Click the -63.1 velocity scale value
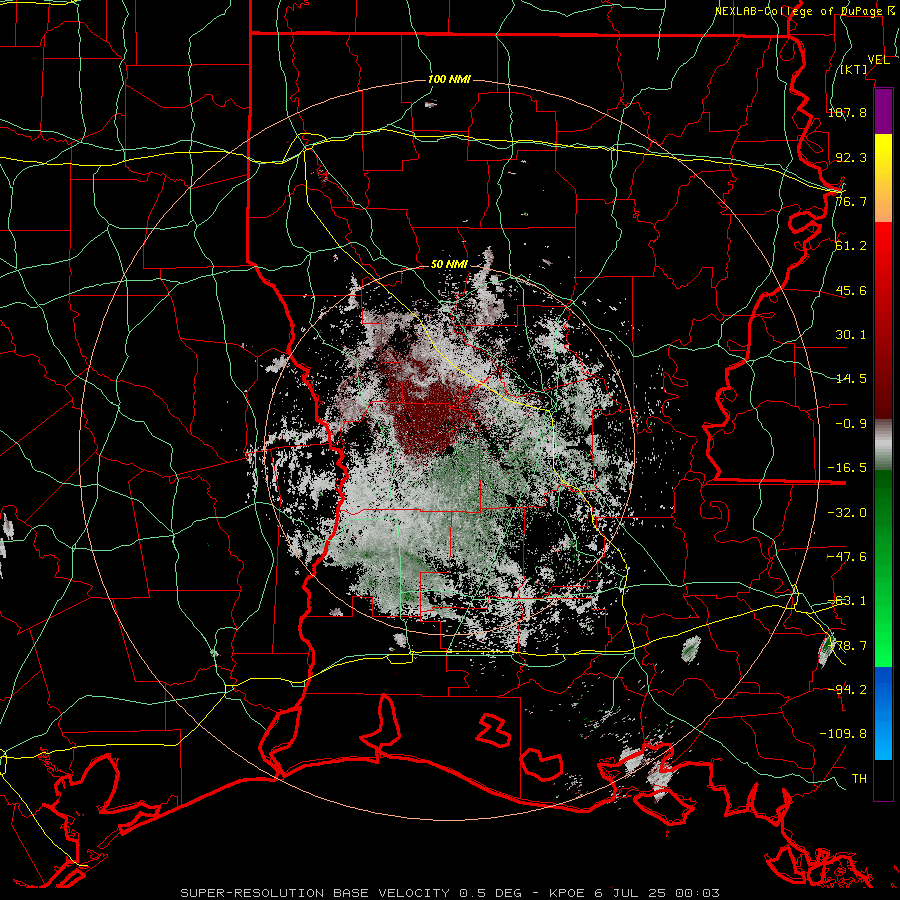 point(847,601)
